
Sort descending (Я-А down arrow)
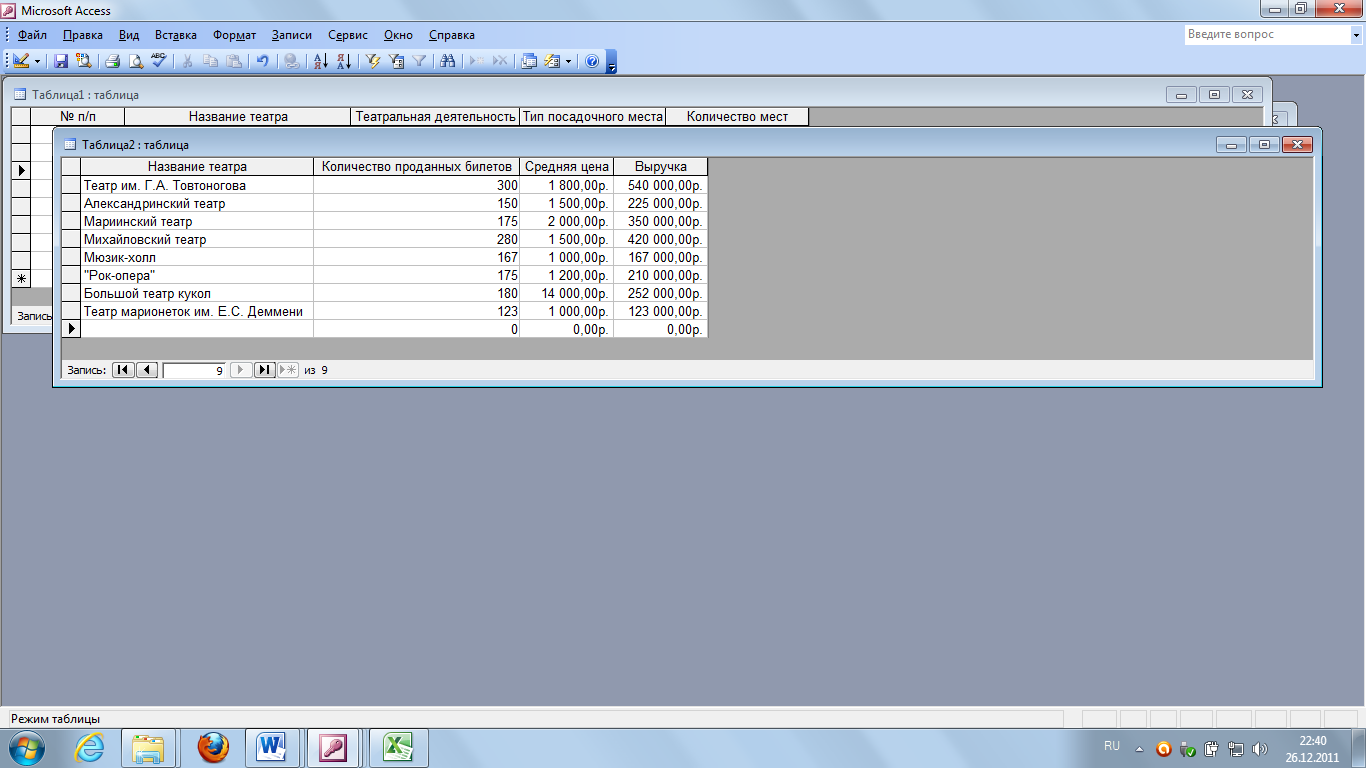344,61
